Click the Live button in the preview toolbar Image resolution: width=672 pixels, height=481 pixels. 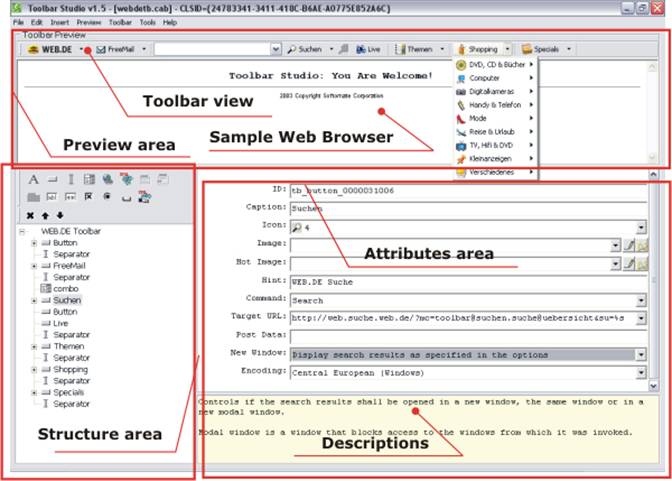369,50
